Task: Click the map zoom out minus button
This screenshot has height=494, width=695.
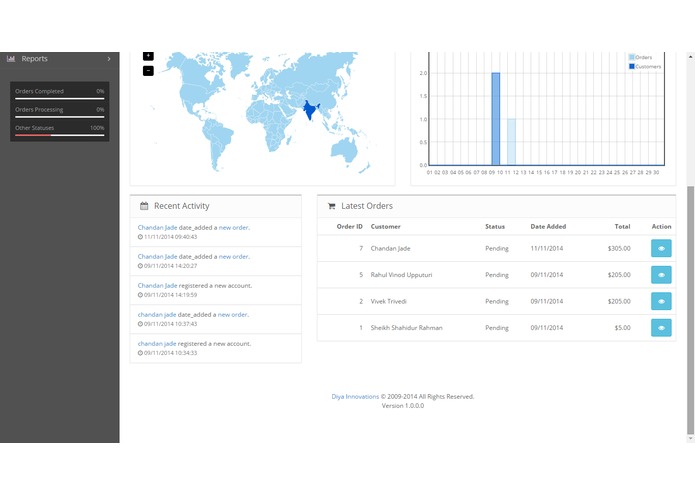Action: point(148,70)
